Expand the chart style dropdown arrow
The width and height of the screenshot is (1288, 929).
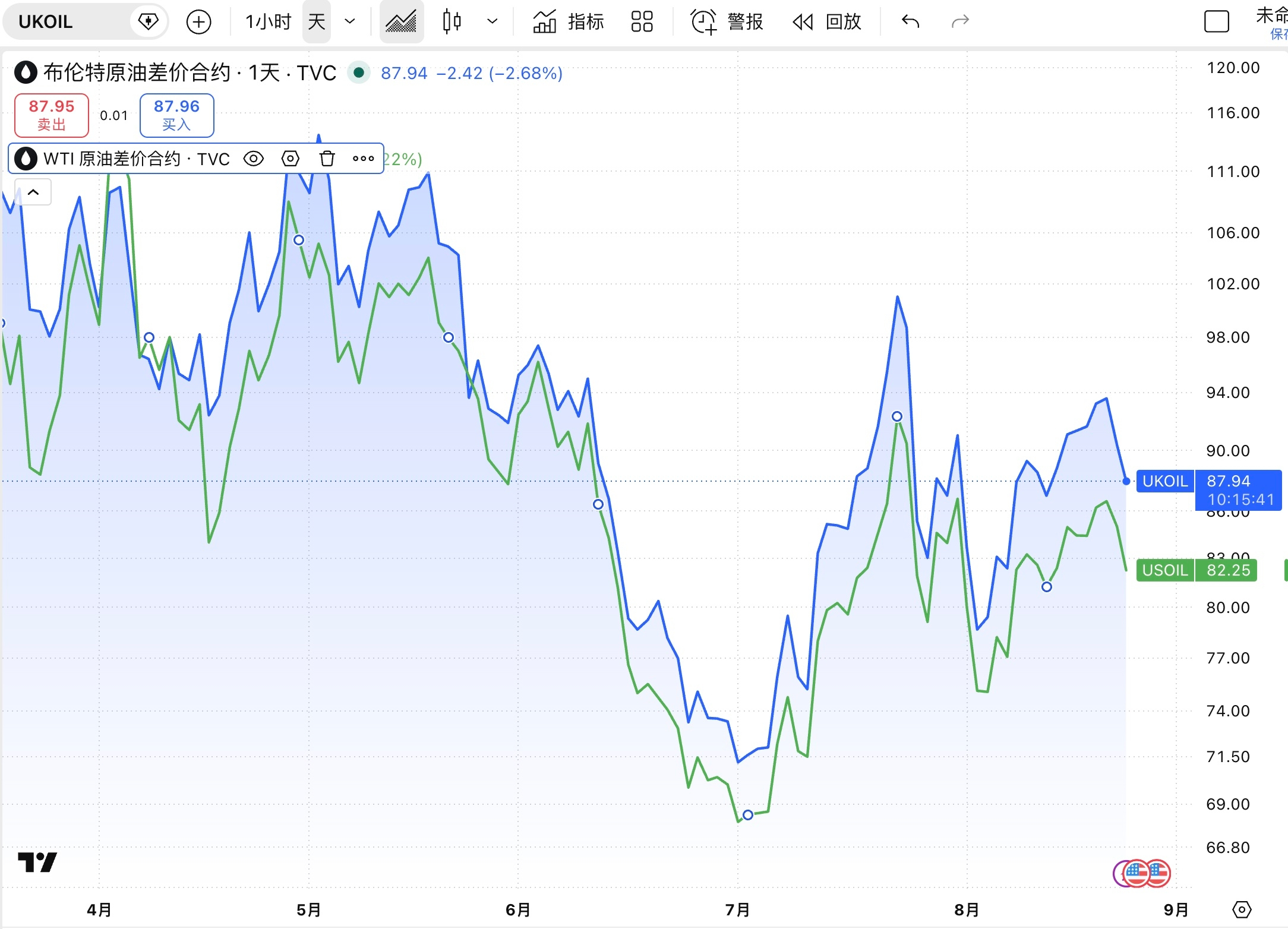click(492, 22)
